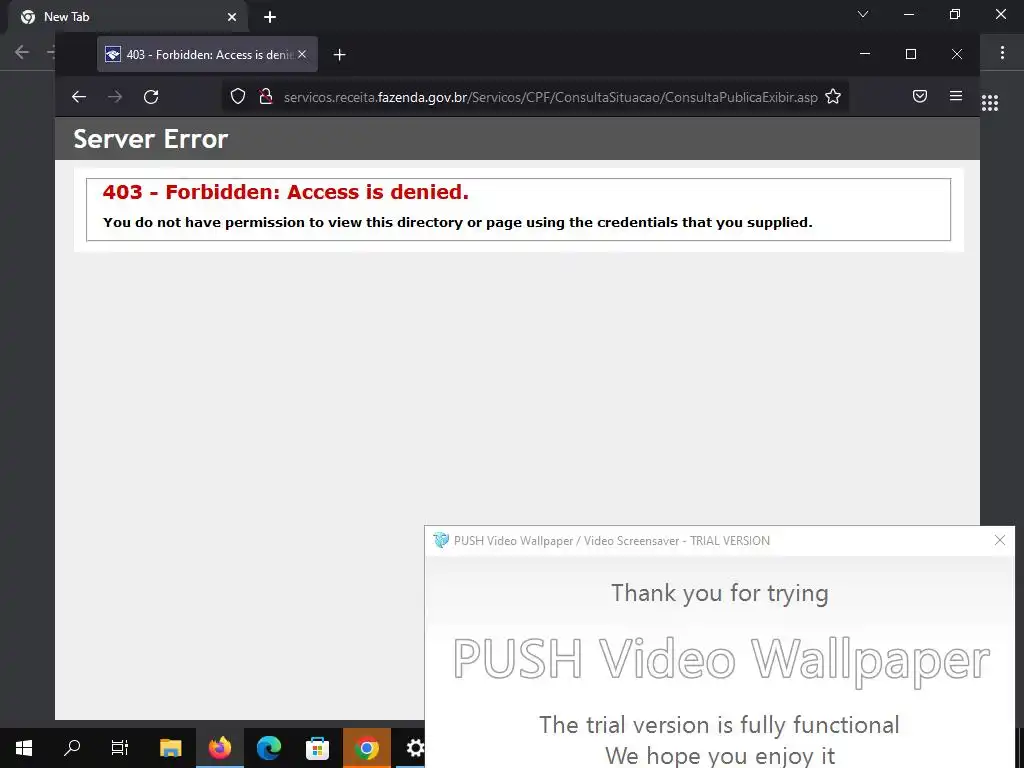Open Task View on the taskbar
This screenshot has height=768, width=1024.
(120, 748)
